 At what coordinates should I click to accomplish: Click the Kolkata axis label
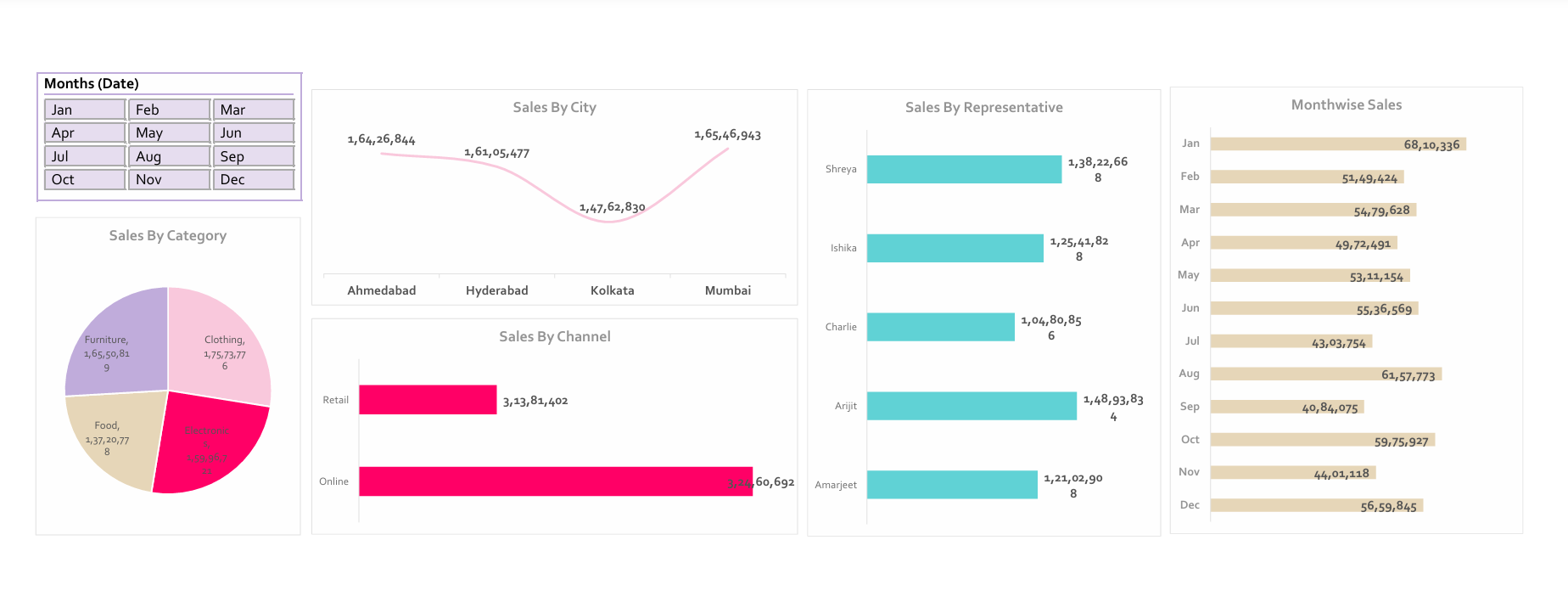(612, 290)
